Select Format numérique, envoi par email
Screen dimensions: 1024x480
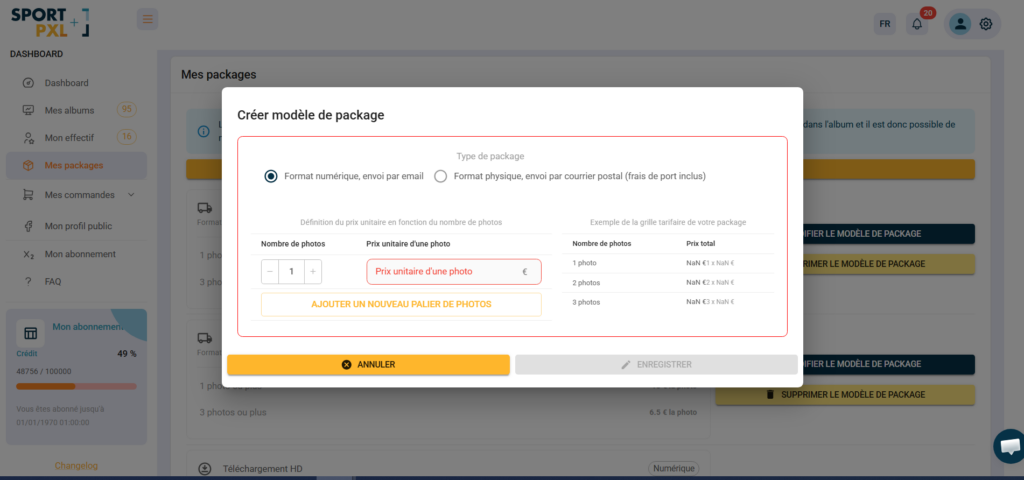pyautogui.click(x=271, y=176)
